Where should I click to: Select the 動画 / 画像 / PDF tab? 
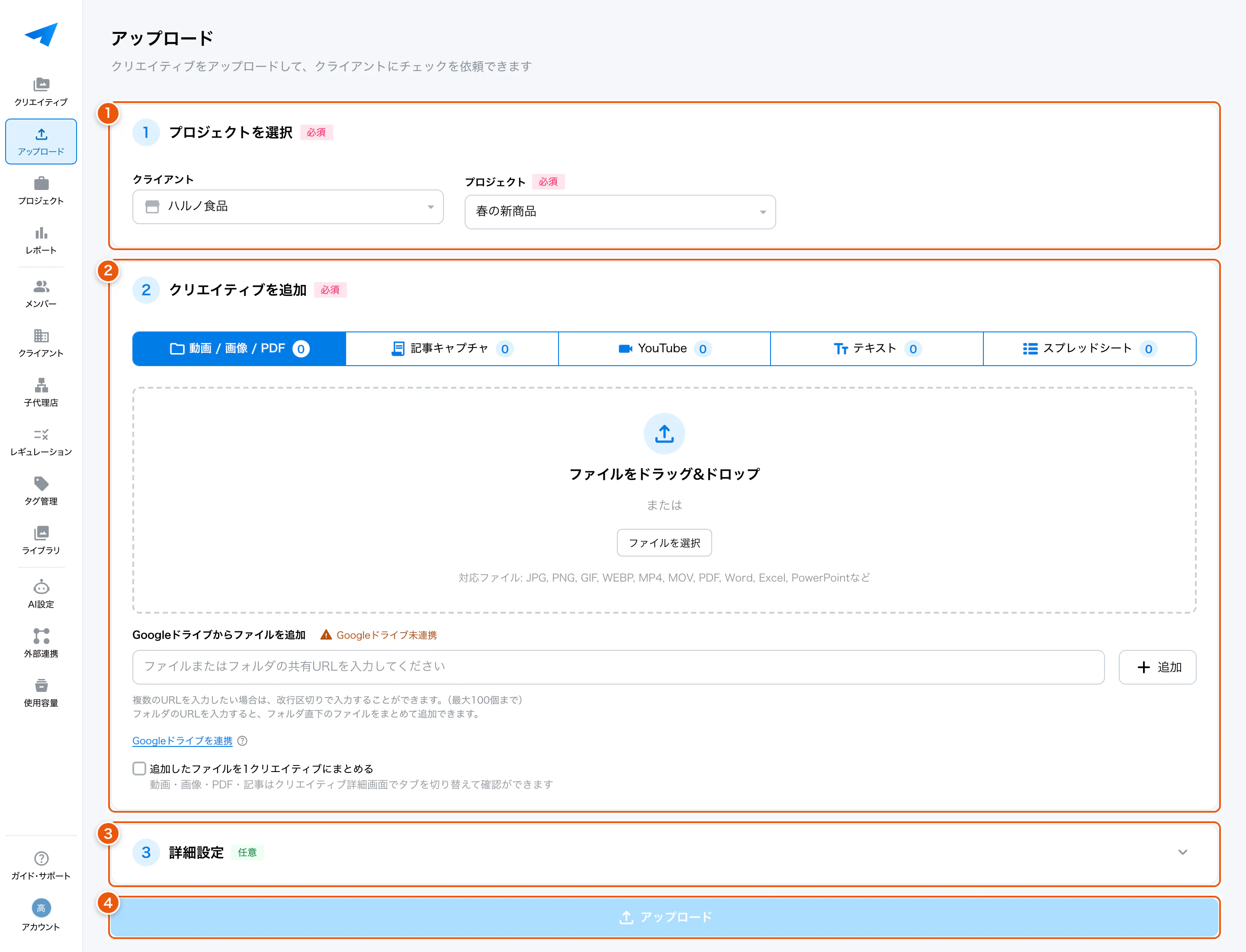[239, 348]
